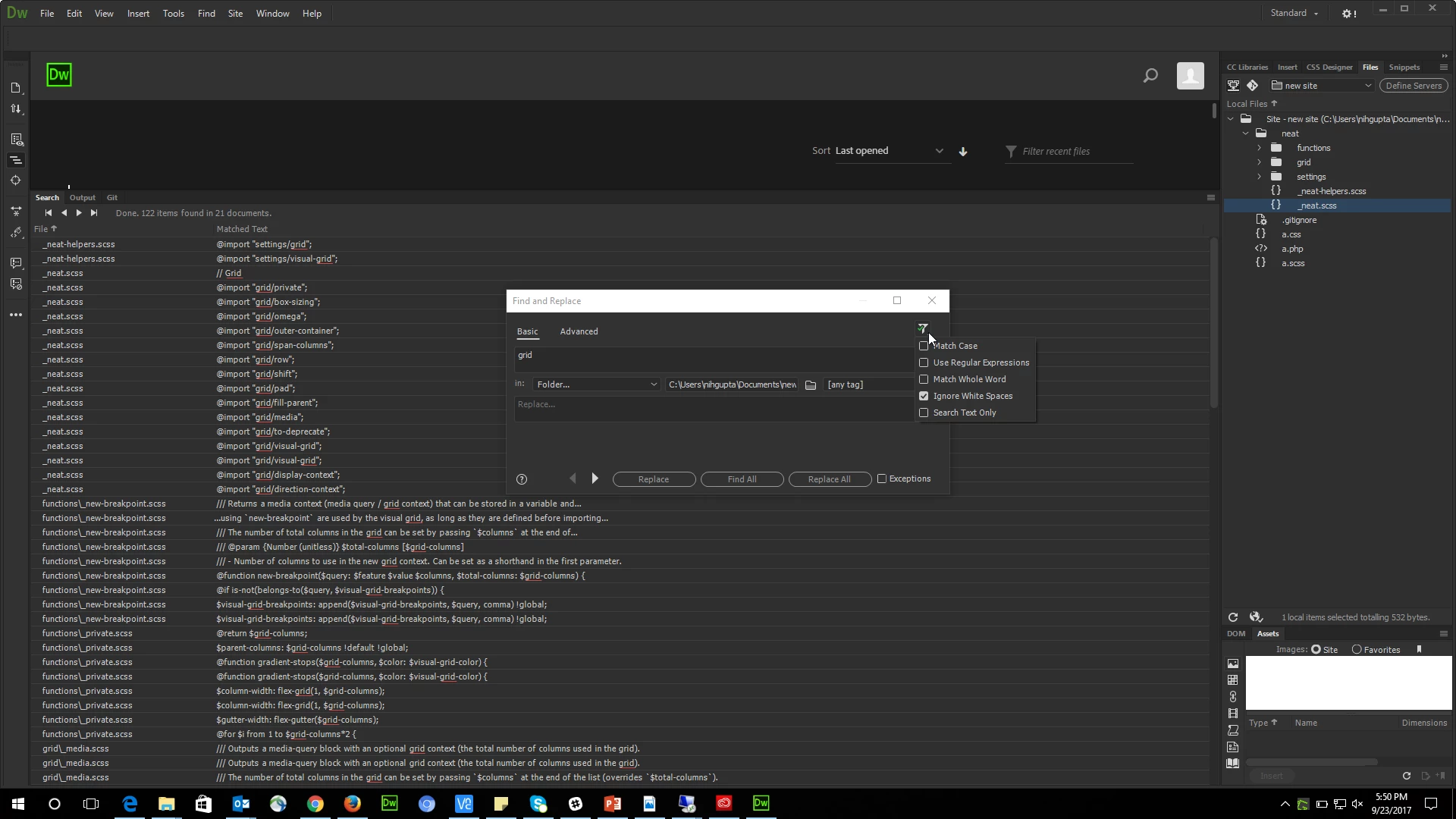The width and height of the screenshot is (1456, 819).
Task: Click Find Next play arrow in dialog
Action: point(595,479)
